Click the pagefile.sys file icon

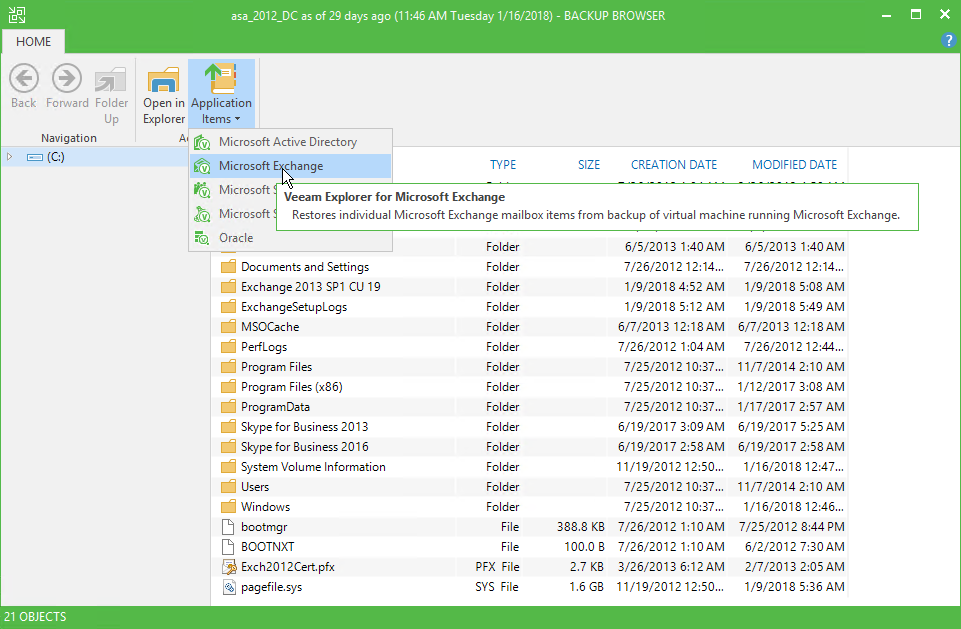pyautogui.click(x=229, y=587)
